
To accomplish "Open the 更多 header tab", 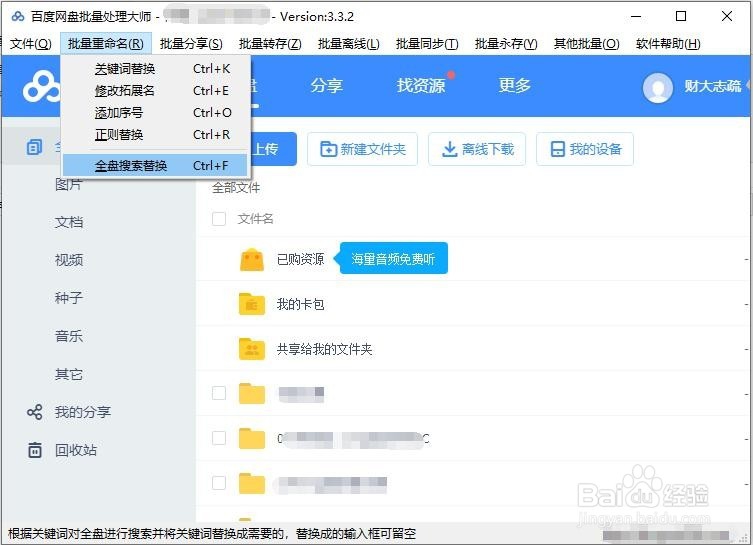I will [514, 85].
